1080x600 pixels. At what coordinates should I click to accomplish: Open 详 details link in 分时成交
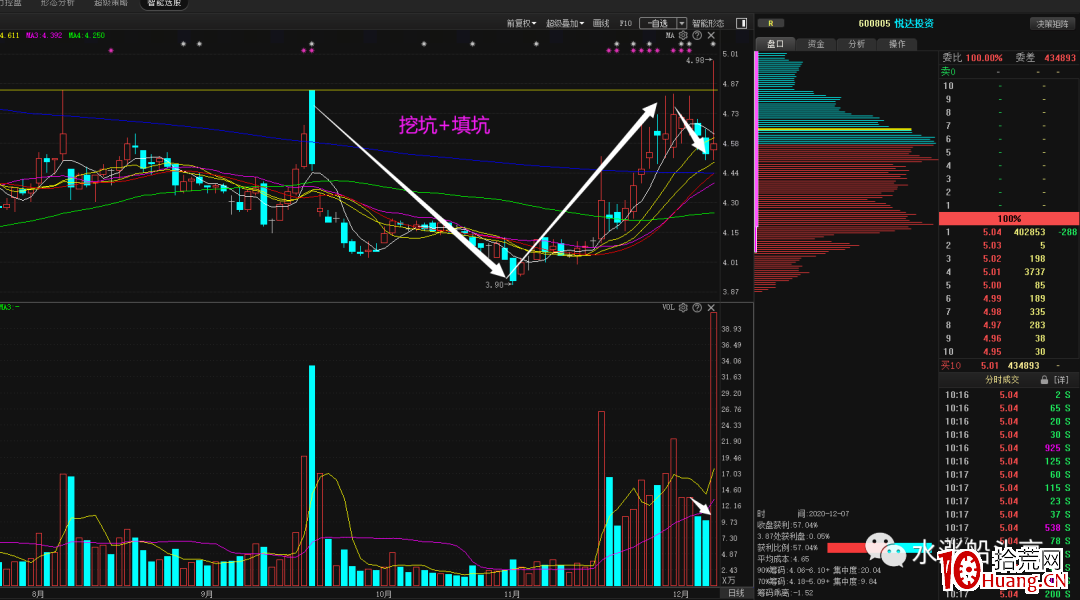[1061, 380]
